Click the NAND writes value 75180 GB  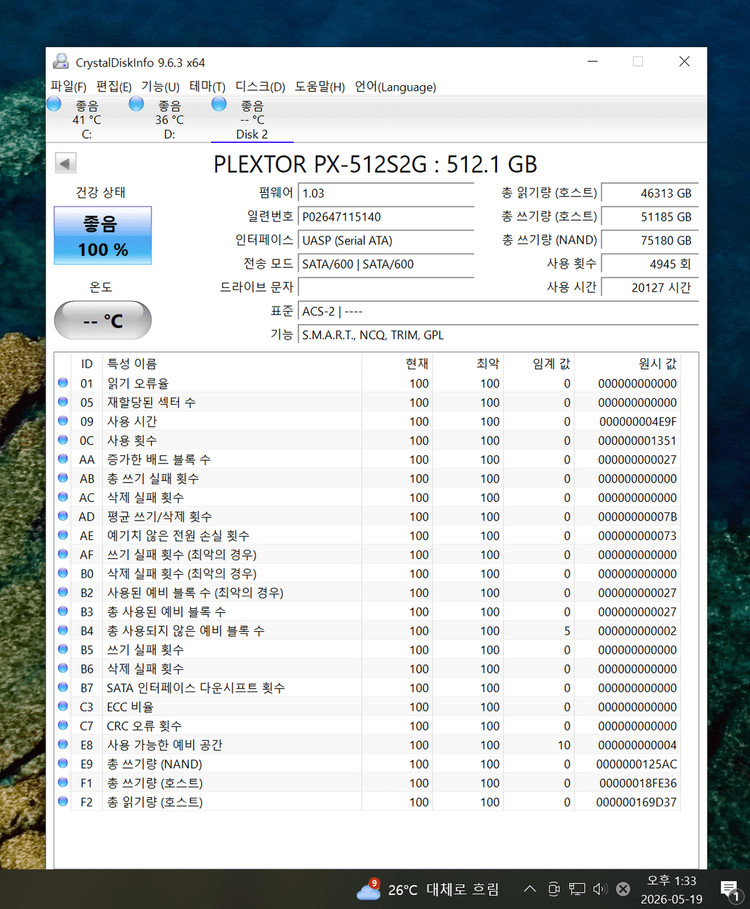[x=650, y=240]
